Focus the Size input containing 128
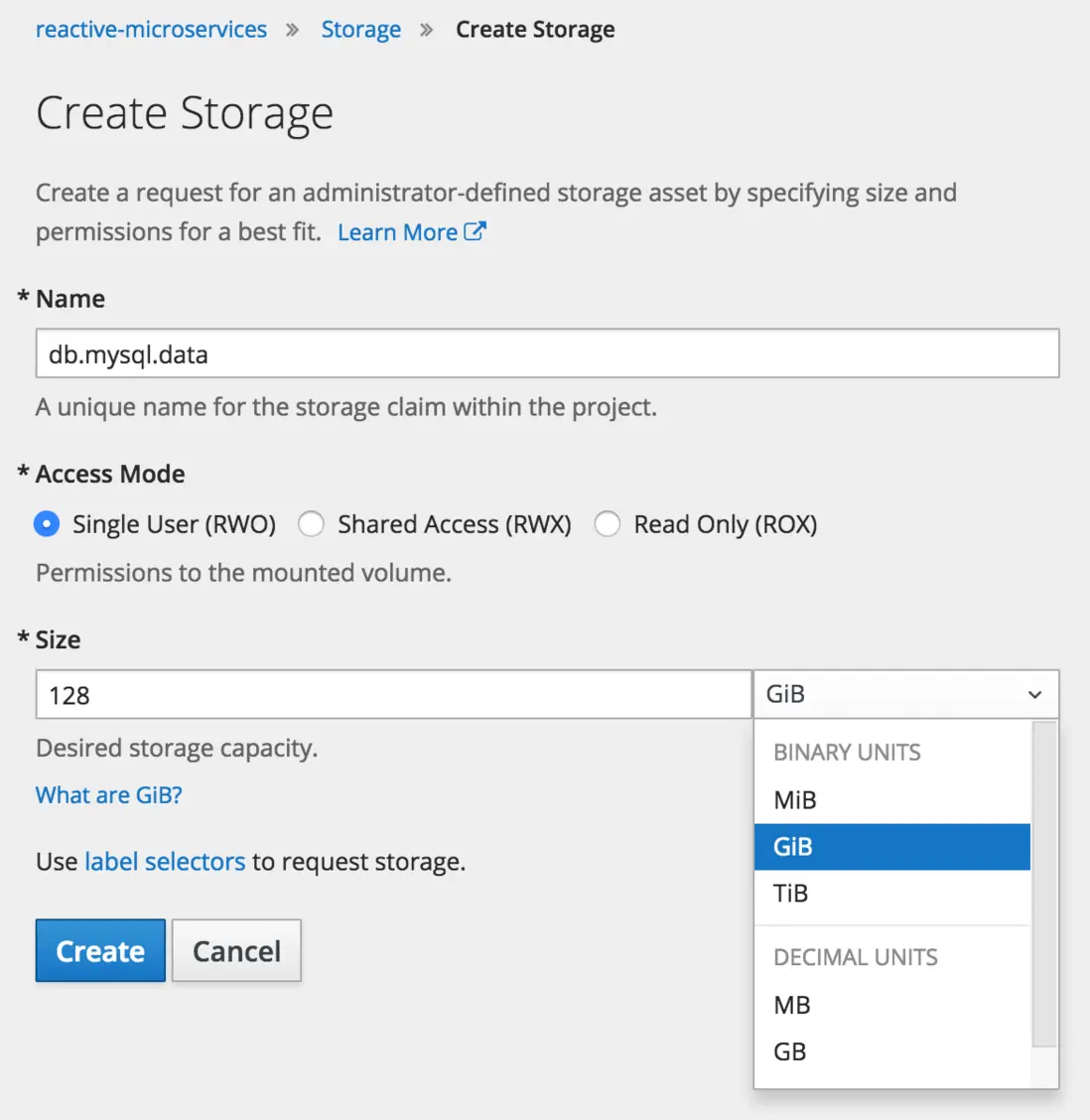Image resolution: width=1090 pixels, height=1120 pixels. [393, 695]
